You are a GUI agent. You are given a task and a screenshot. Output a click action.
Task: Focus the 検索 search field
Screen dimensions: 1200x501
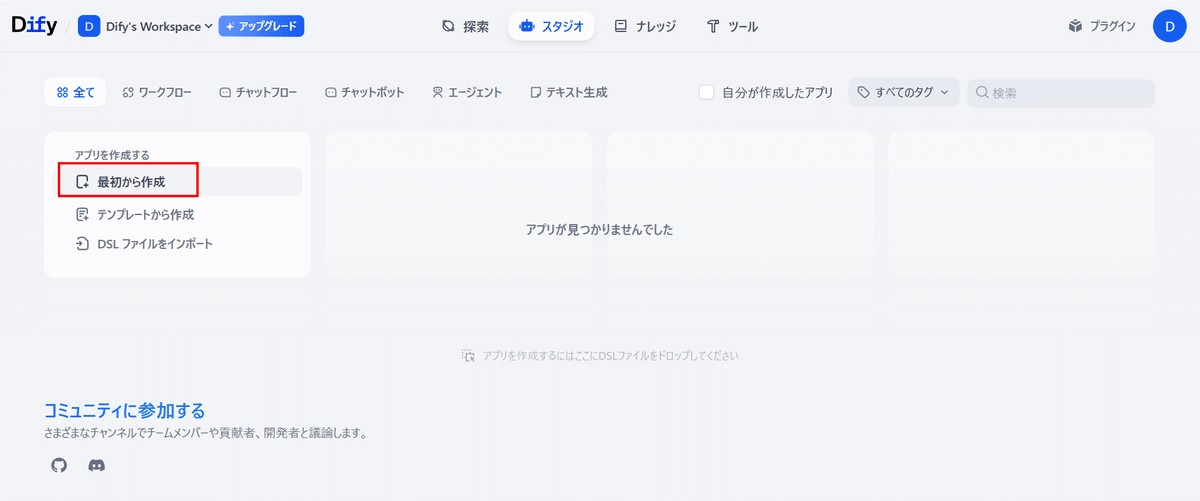pos(1061,93)
